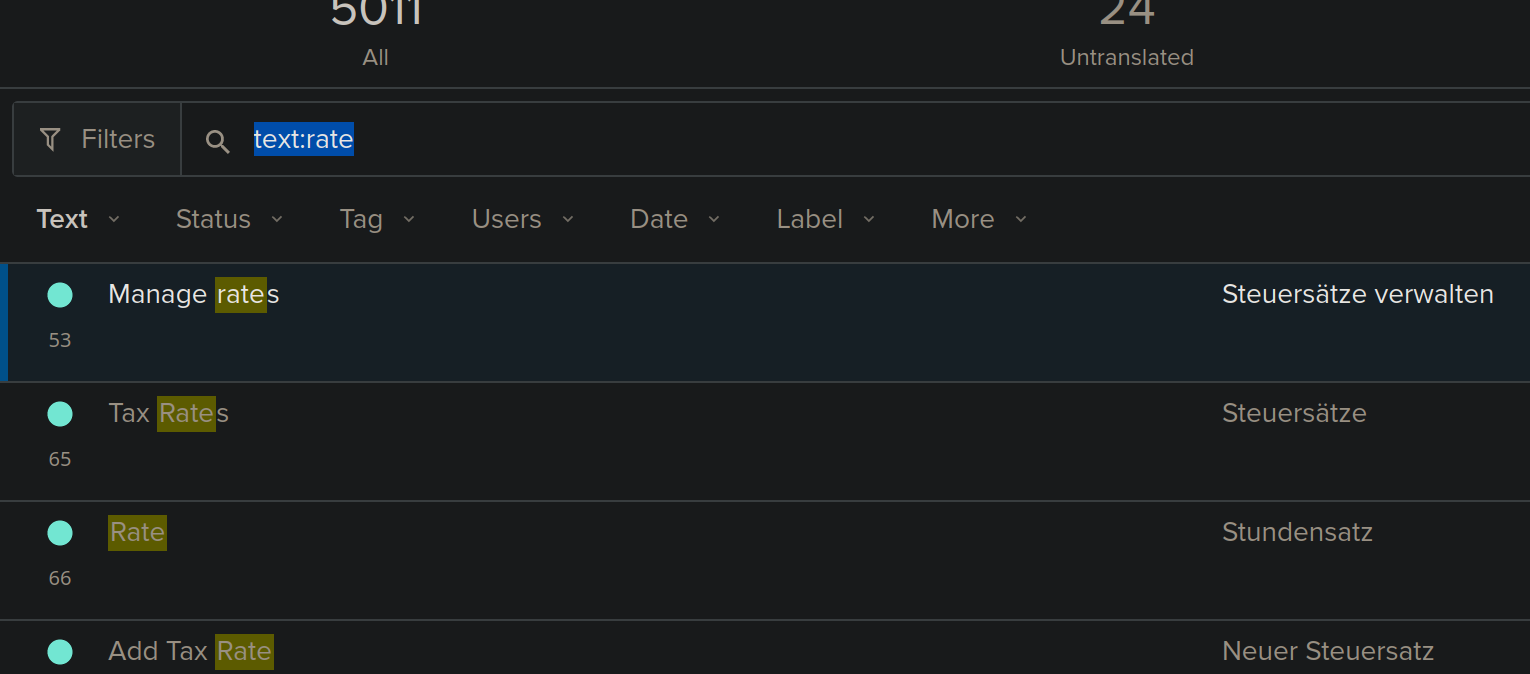Click the status circle beside Tax Rates

[x=60, y=414]
